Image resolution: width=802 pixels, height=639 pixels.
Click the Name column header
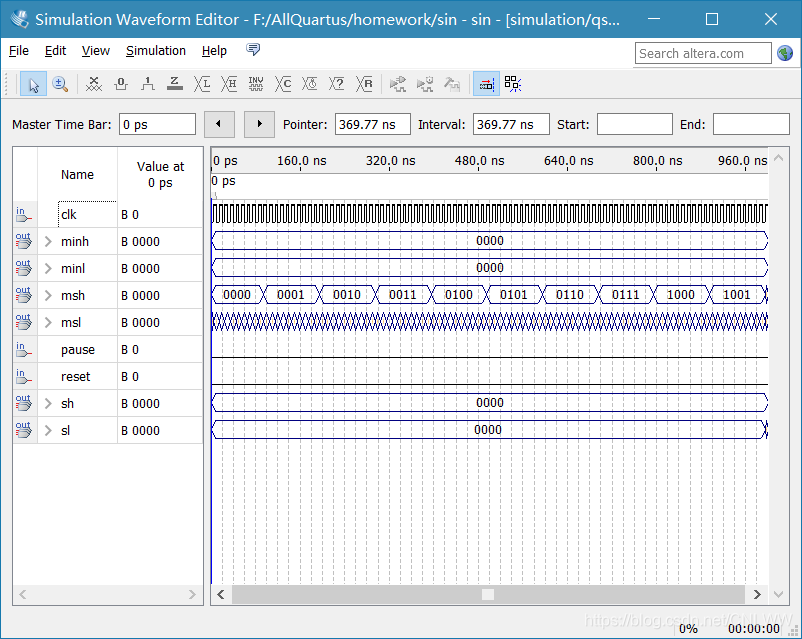[x=77, y=174]
